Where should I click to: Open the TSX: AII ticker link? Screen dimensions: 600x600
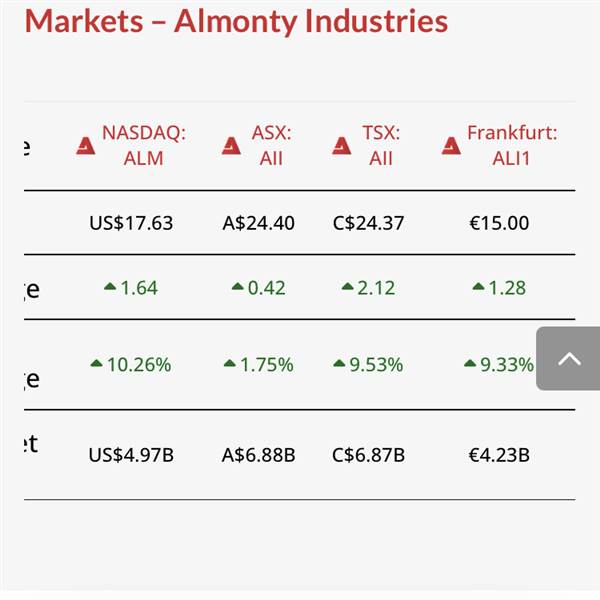click(380, 145)
